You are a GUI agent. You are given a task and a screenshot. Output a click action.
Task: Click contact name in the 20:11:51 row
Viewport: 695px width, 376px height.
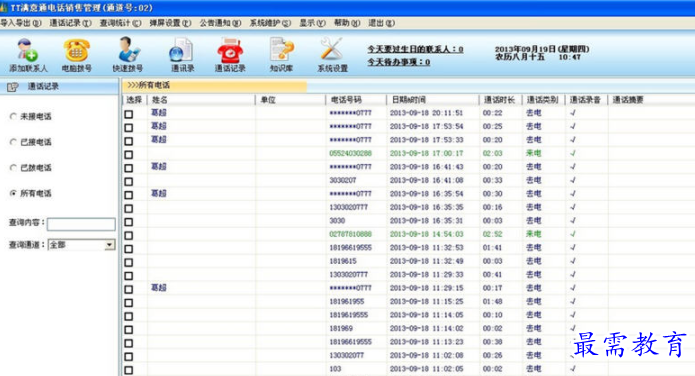[x=159, y=113]
